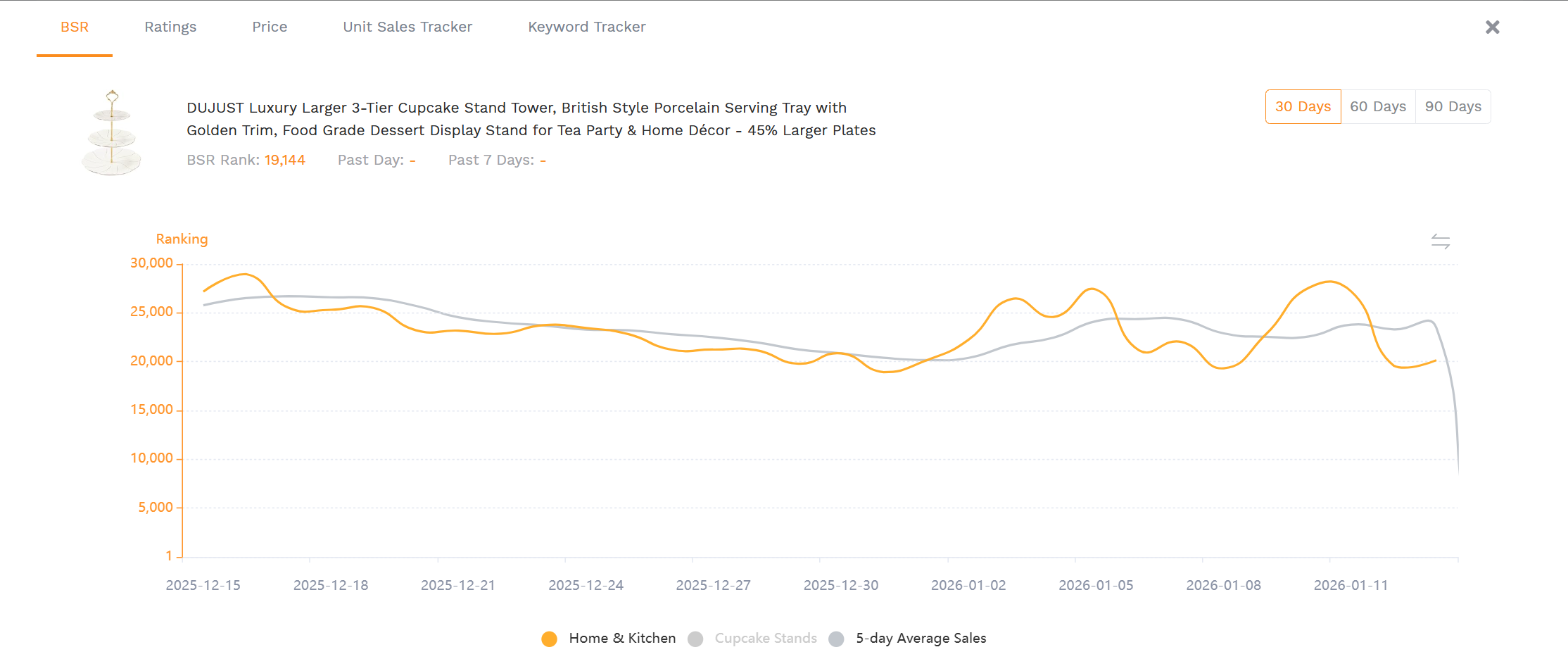Switch to the Ratings tab
This screenshot has width=1568, height=659.
170,27
